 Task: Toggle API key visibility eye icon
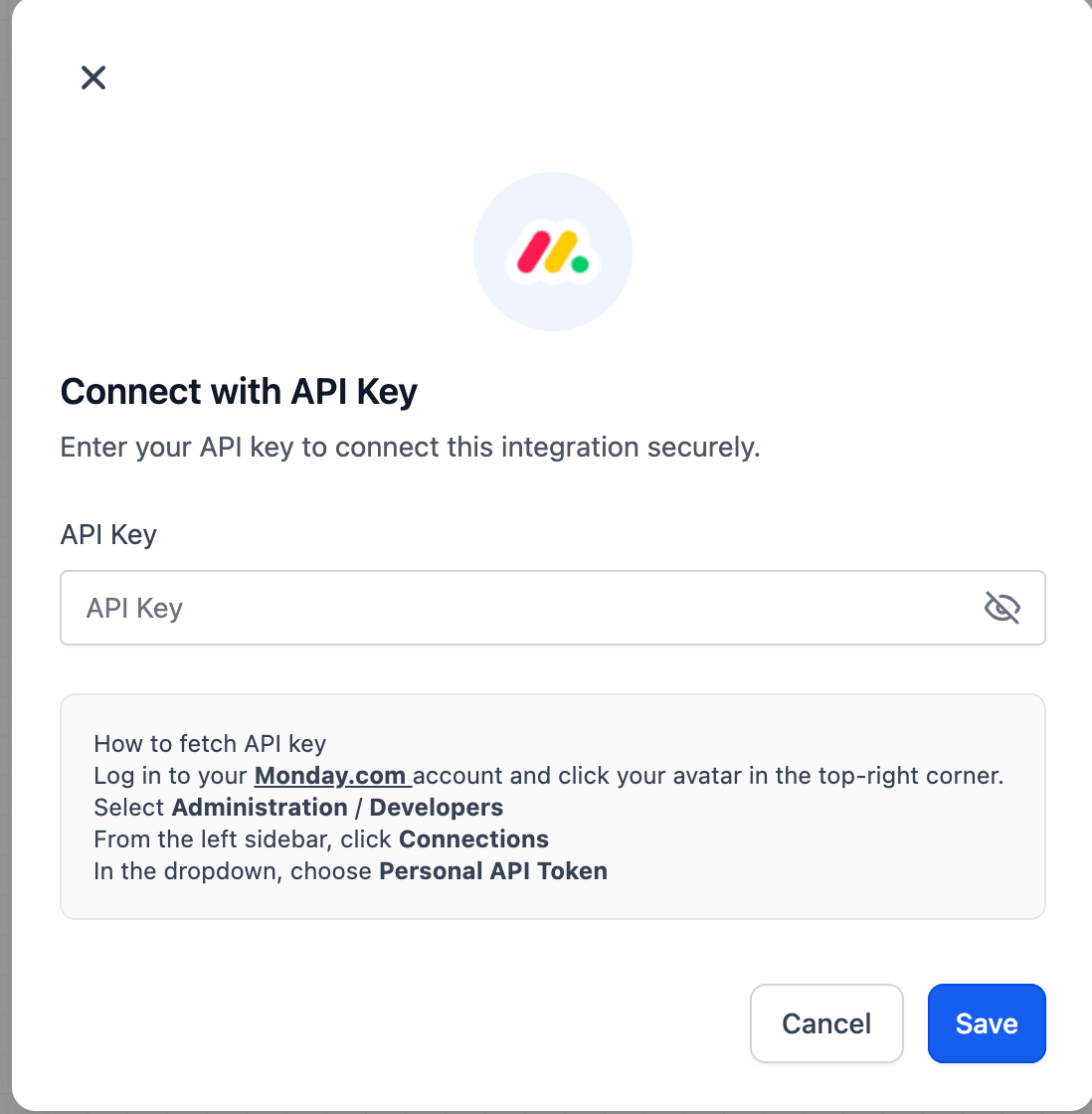click(x=1001, y=608)
